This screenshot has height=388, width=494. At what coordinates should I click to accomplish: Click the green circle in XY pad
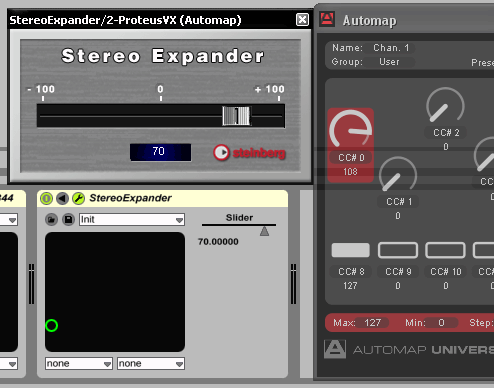(x=52, y=325)
